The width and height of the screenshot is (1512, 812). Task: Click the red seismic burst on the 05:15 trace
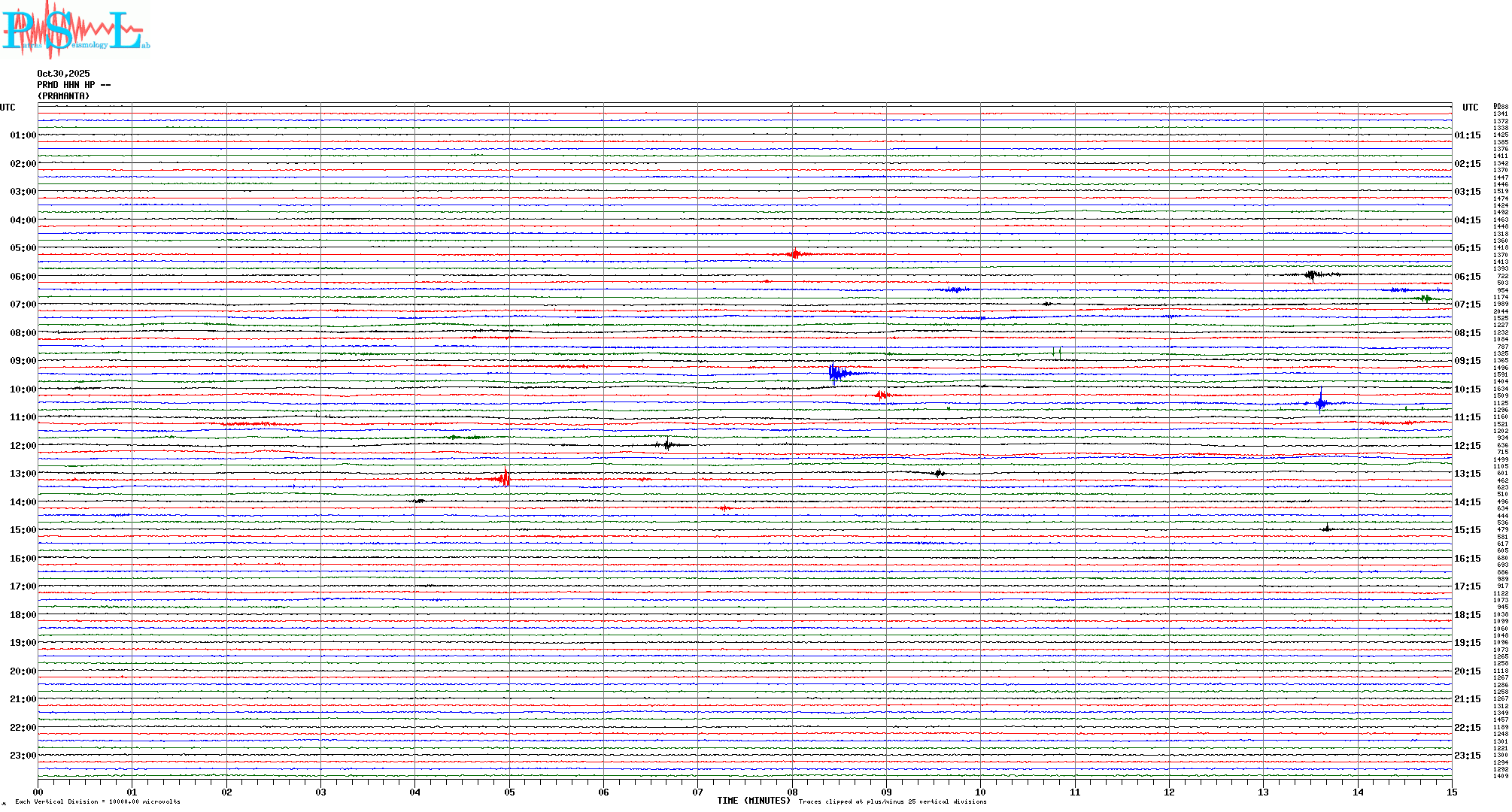[x=795, y=254]
